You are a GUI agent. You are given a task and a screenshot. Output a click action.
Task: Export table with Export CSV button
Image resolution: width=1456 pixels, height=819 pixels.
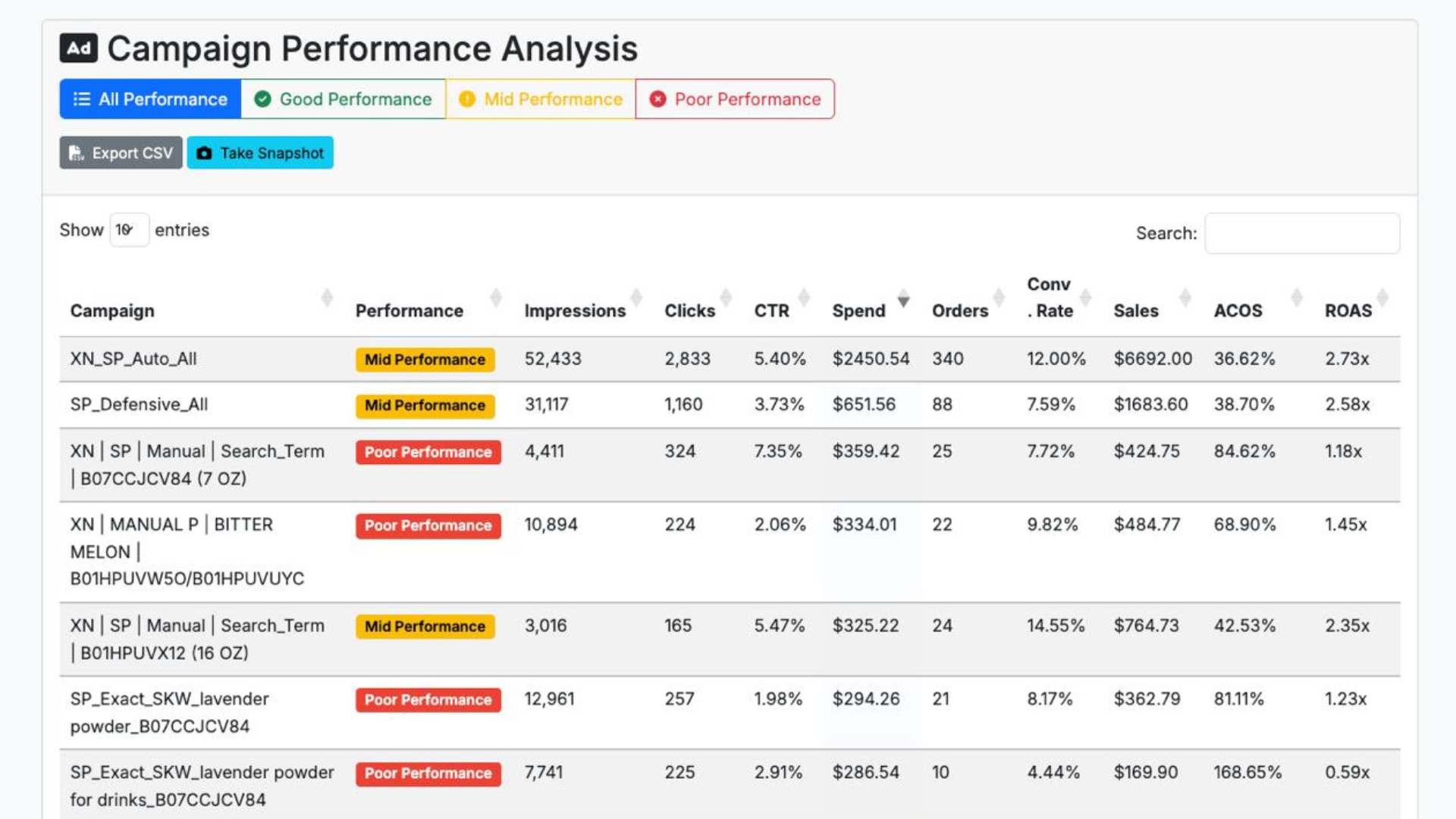121,153
